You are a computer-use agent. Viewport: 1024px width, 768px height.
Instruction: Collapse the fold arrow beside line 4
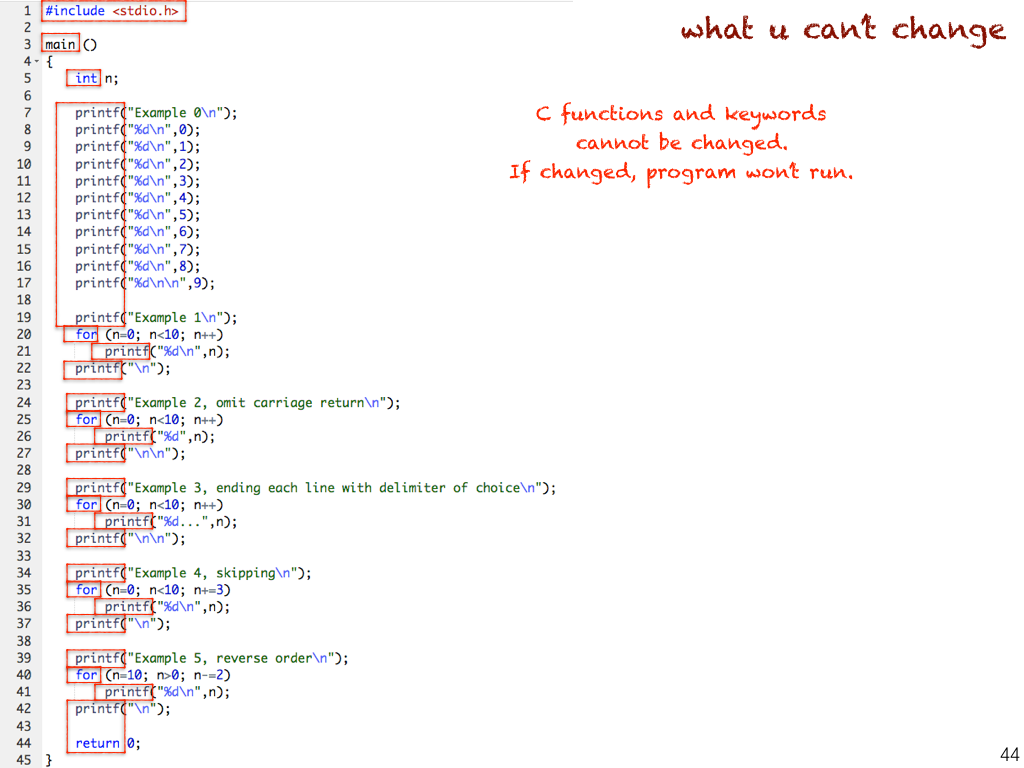tap(38, 62)
